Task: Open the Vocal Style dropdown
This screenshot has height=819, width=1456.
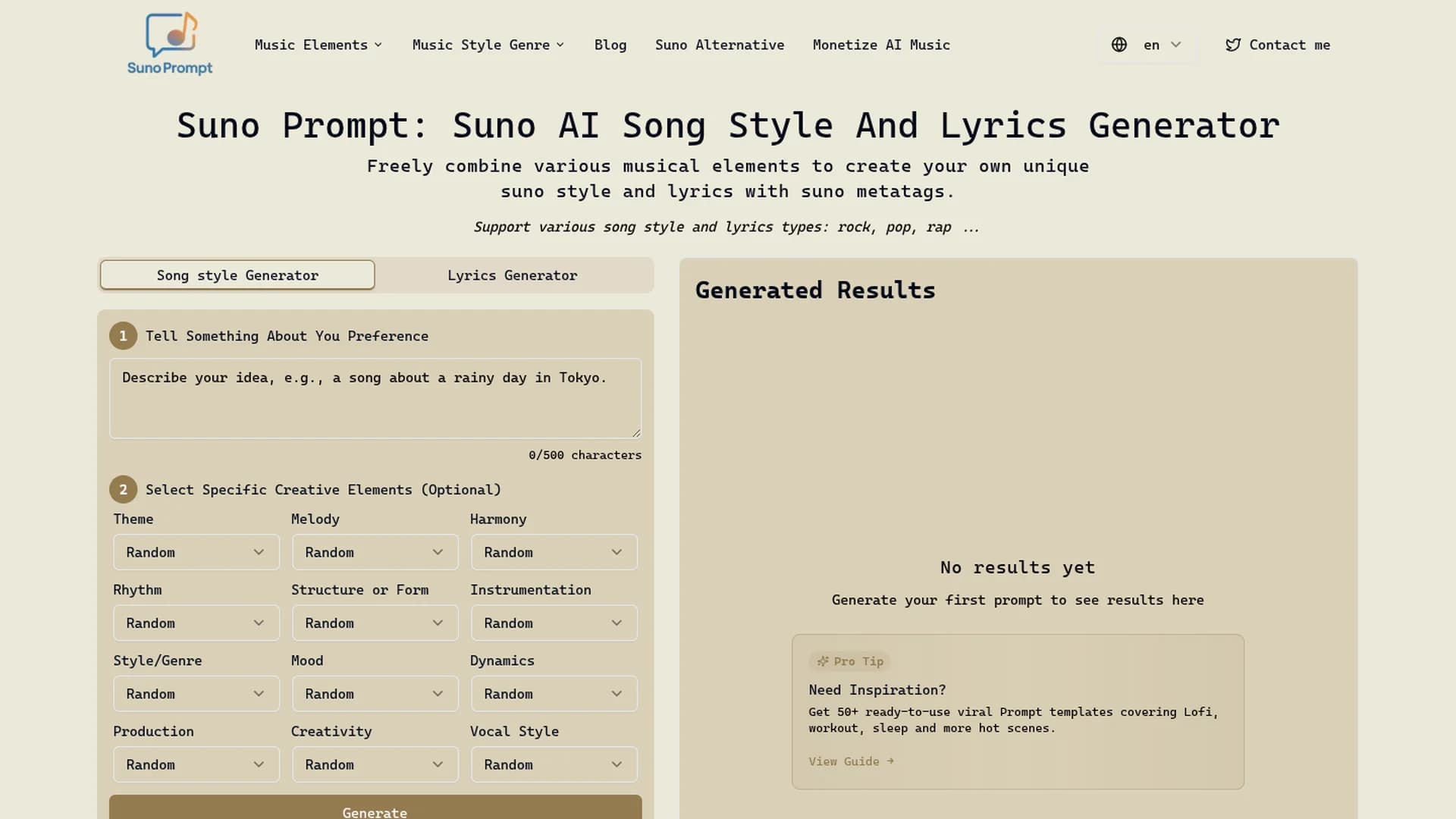Action: pyautogui.click(x=554, y=764)
